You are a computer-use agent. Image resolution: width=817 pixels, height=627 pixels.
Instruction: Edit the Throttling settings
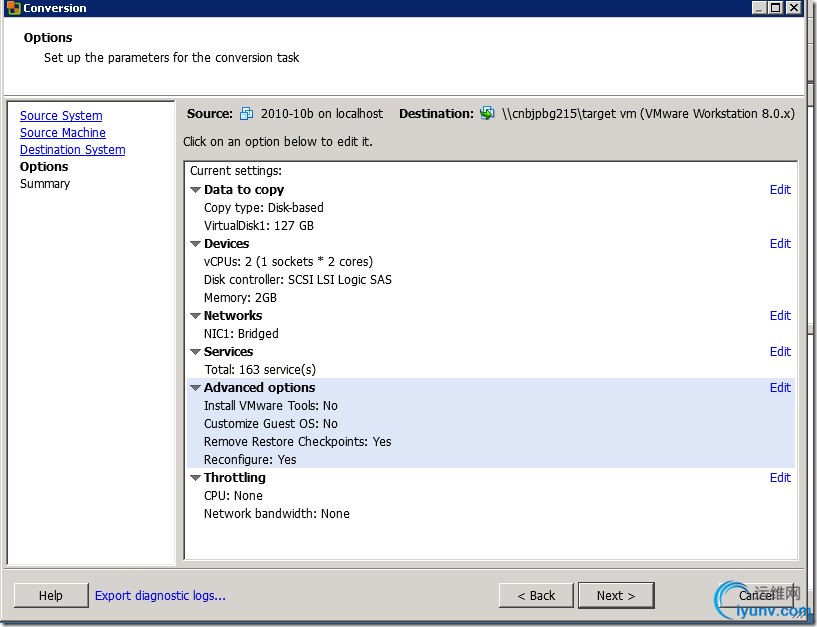pyautogui.click(x=780, y=477)
